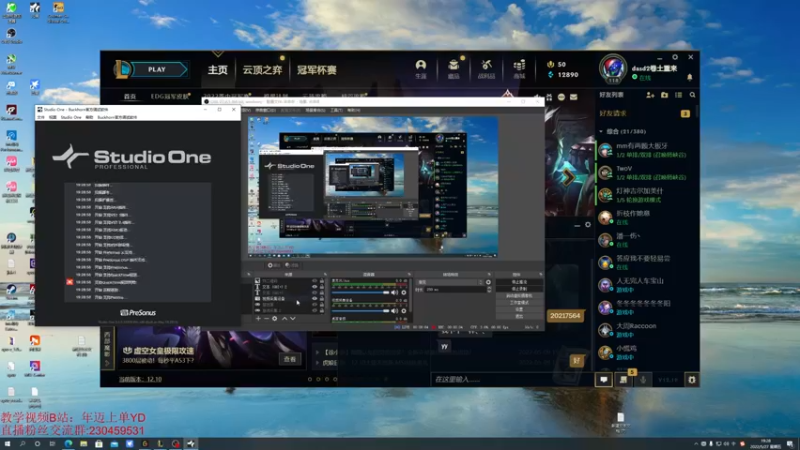The height and width of the screenshot is (450, 800).
Task: Adjust first OBS audio channel volume slider
Action: (x=361, y=293)
